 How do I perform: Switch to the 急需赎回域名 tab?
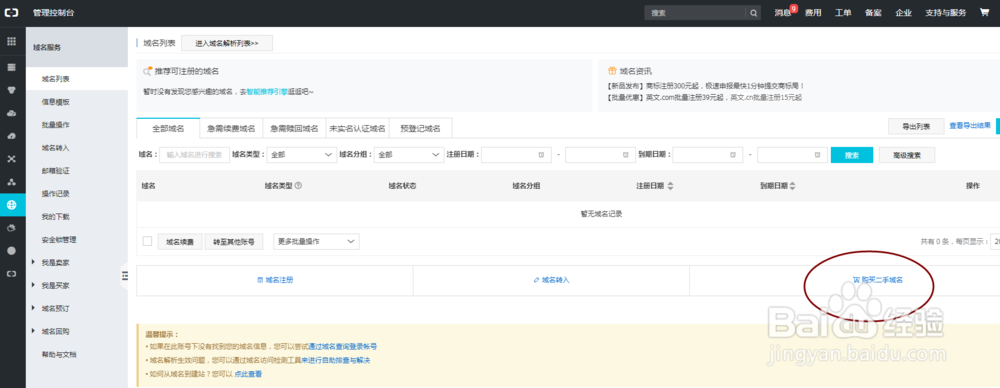pos(294,128)
